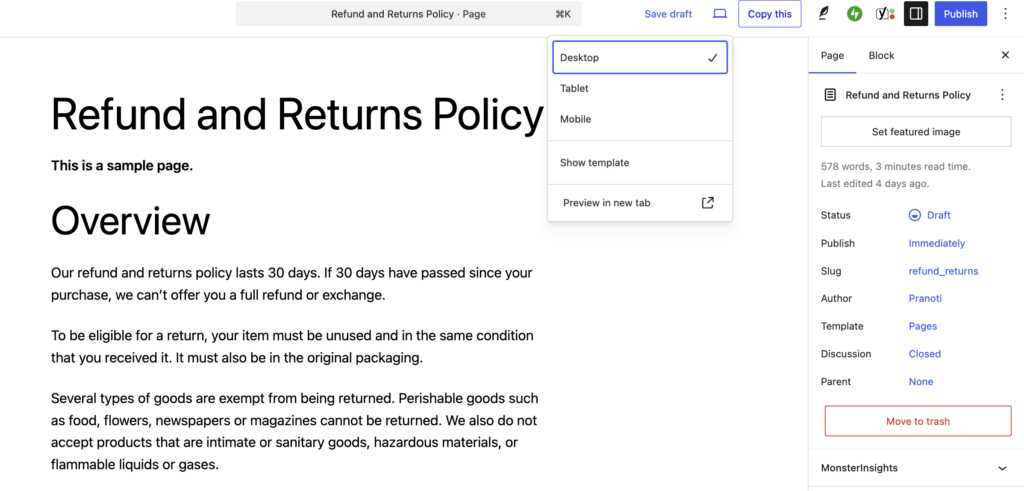Close the settings sidebar with X

tap(1005, 55)
